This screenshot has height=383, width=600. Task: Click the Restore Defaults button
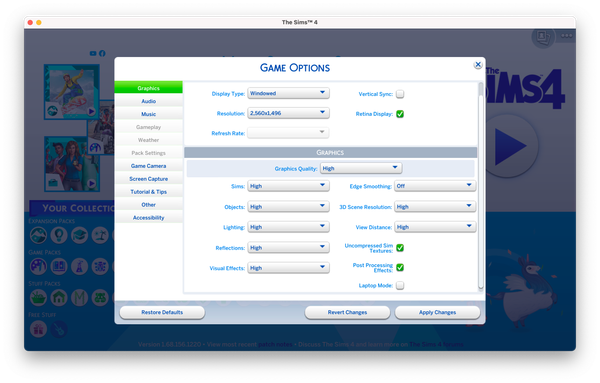pyautogui.click(x=162, y=312)
